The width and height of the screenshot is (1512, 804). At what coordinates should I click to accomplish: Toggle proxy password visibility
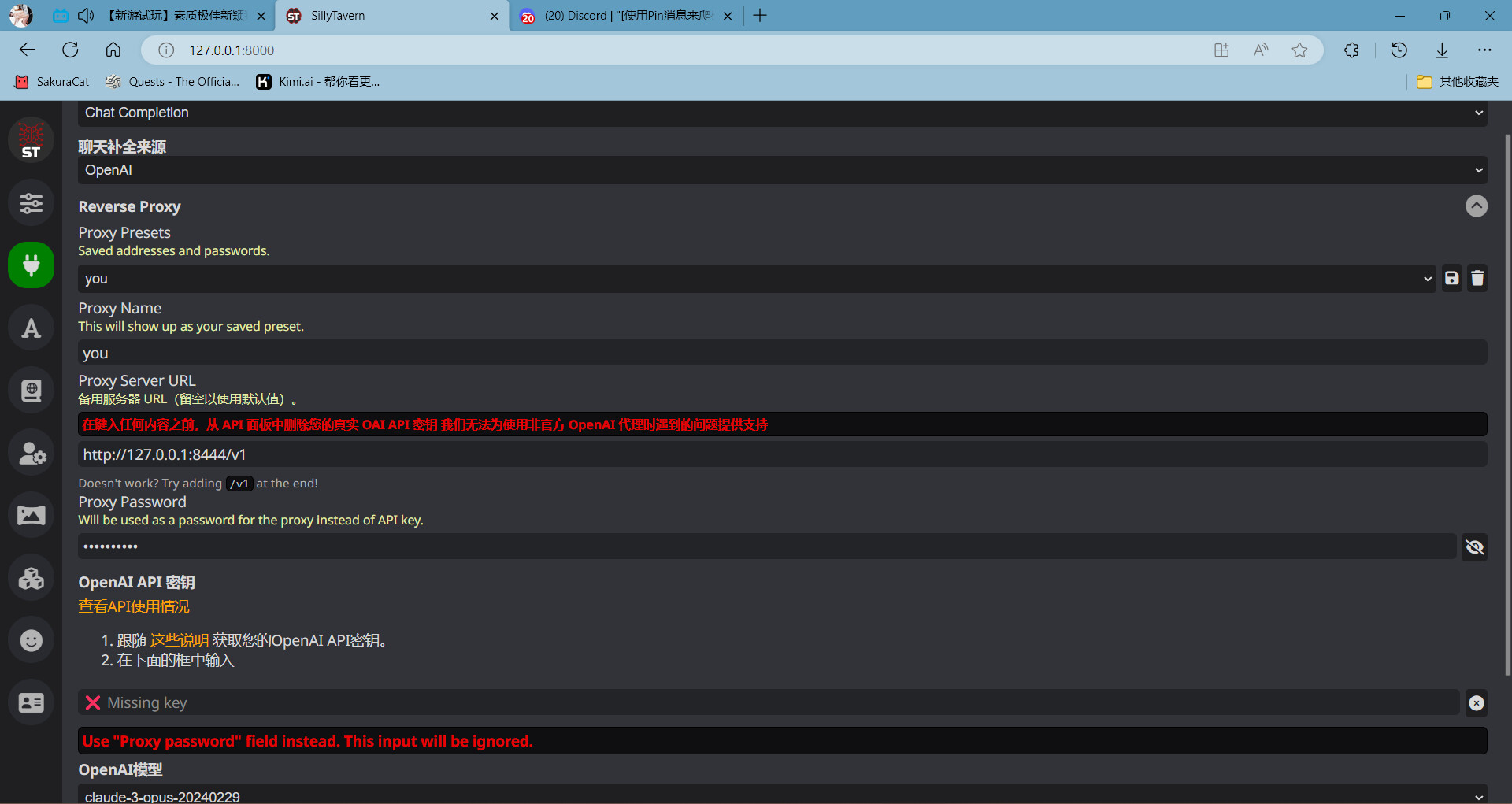[x=1474, y=546]
